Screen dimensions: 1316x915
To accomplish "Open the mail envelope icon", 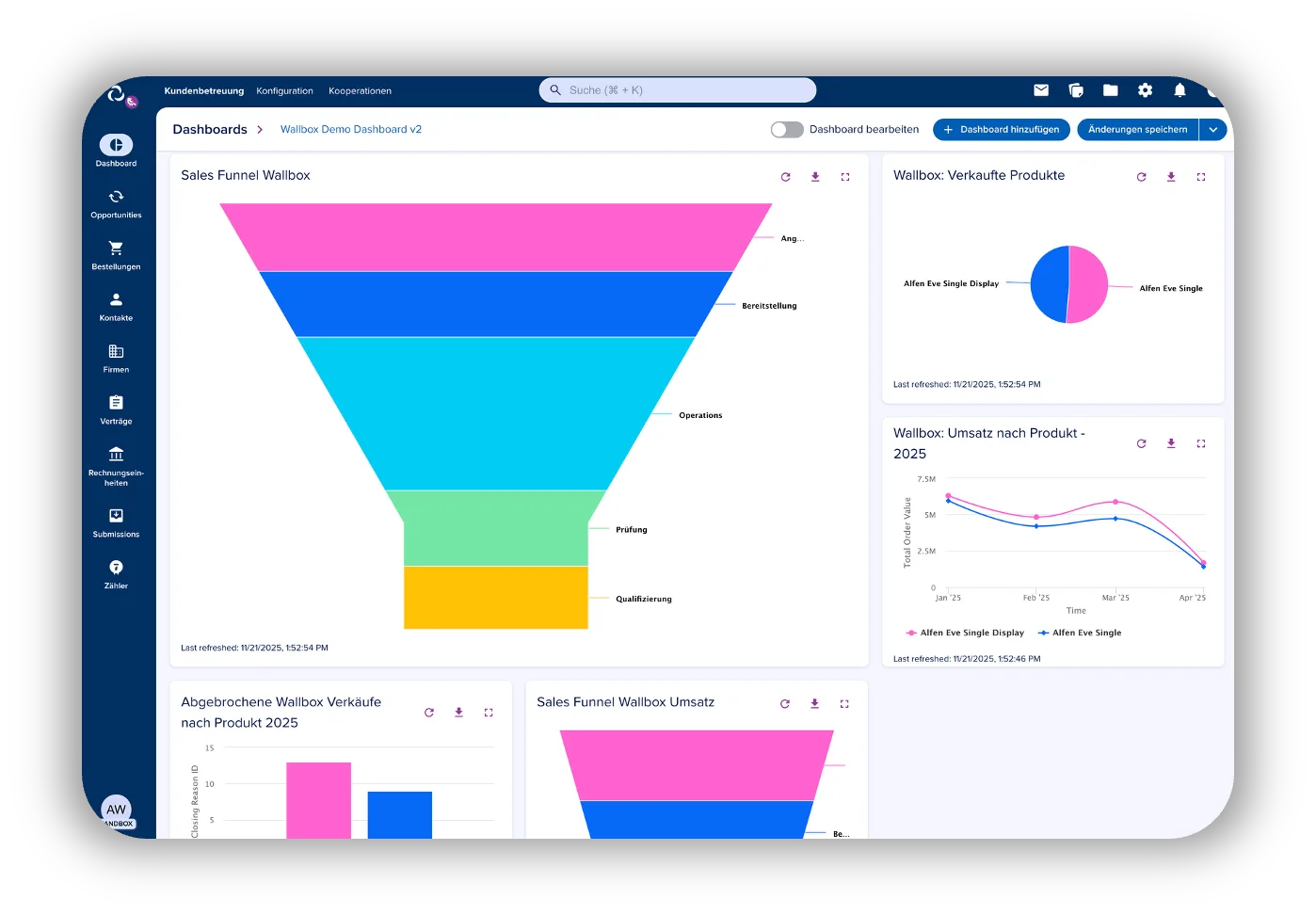I will 1041,90.
